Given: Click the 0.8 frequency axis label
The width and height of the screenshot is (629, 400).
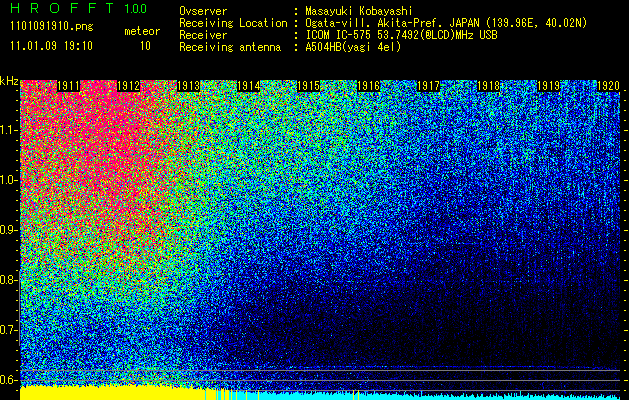Looking at the screenshot, I should 8,280.
